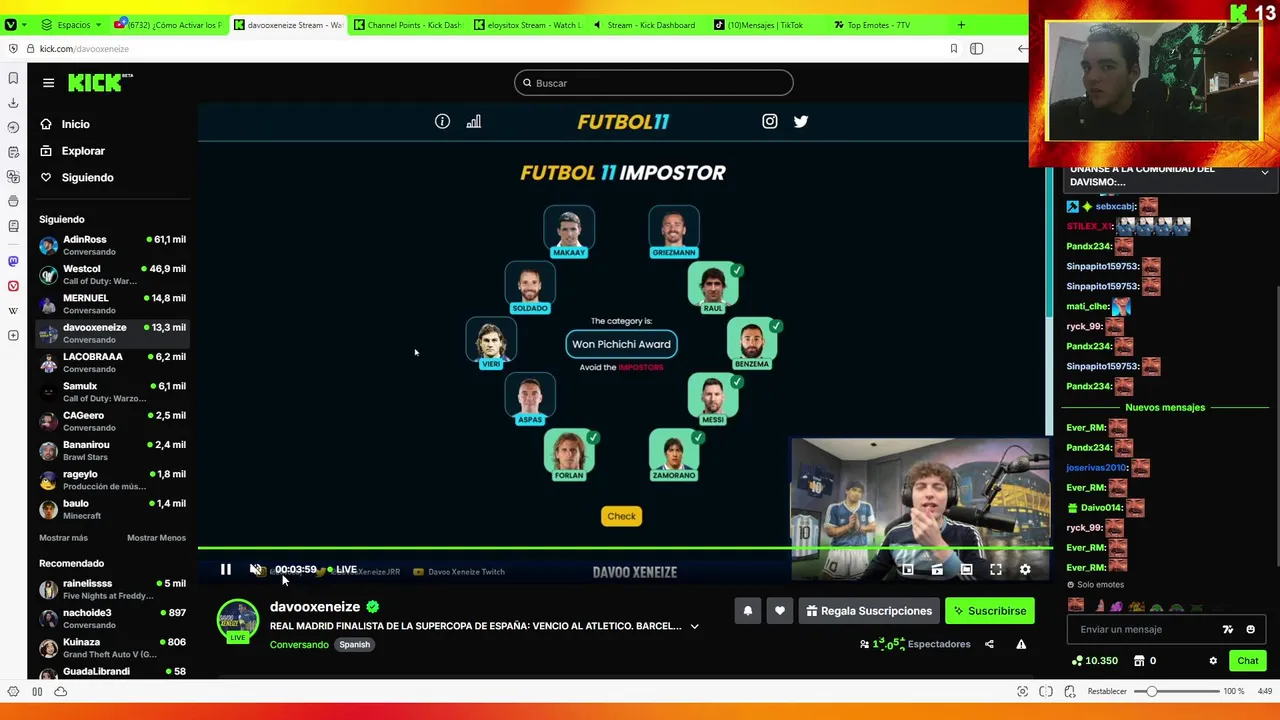This screenshot has height=720, width=1280.
Task: Switch to Cómo Activar YouTube tab
Action: click(x=168, y=25)
